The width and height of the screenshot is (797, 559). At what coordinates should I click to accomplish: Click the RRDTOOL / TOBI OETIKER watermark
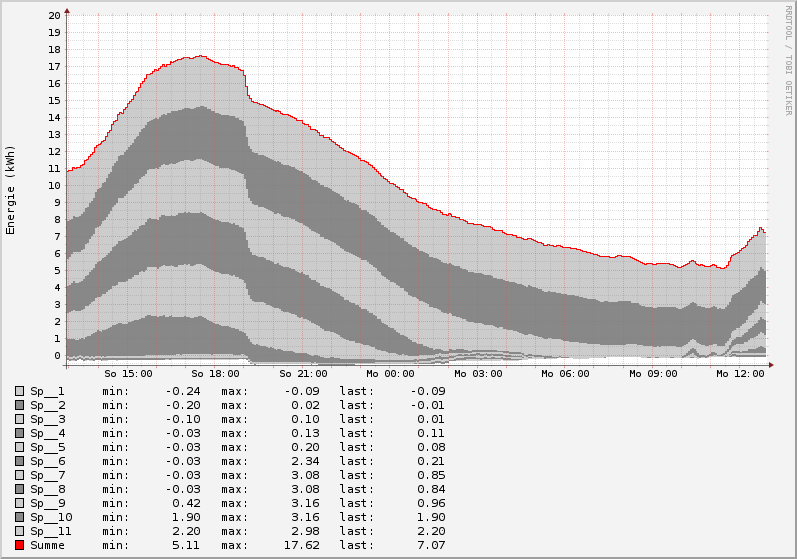pos(787,60)
